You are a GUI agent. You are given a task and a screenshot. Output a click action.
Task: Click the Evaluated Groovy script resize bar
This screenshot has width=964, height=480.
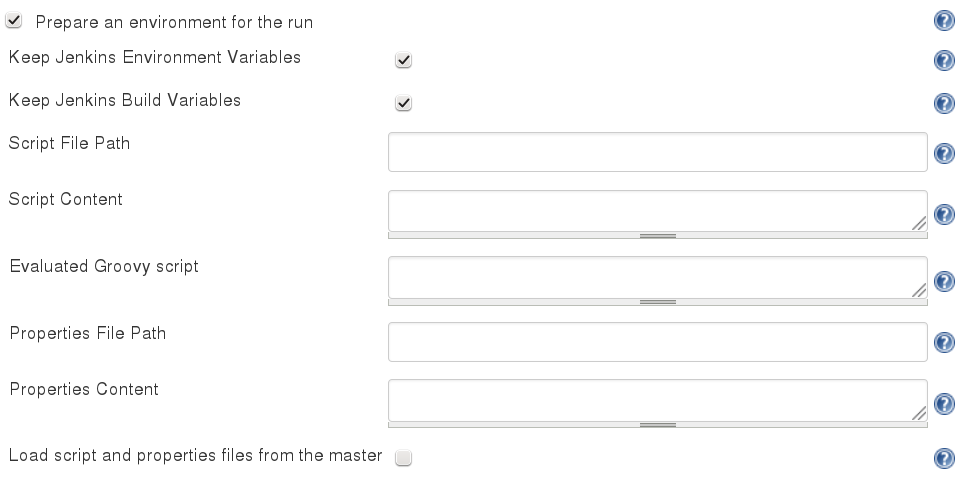coord(657,301)
